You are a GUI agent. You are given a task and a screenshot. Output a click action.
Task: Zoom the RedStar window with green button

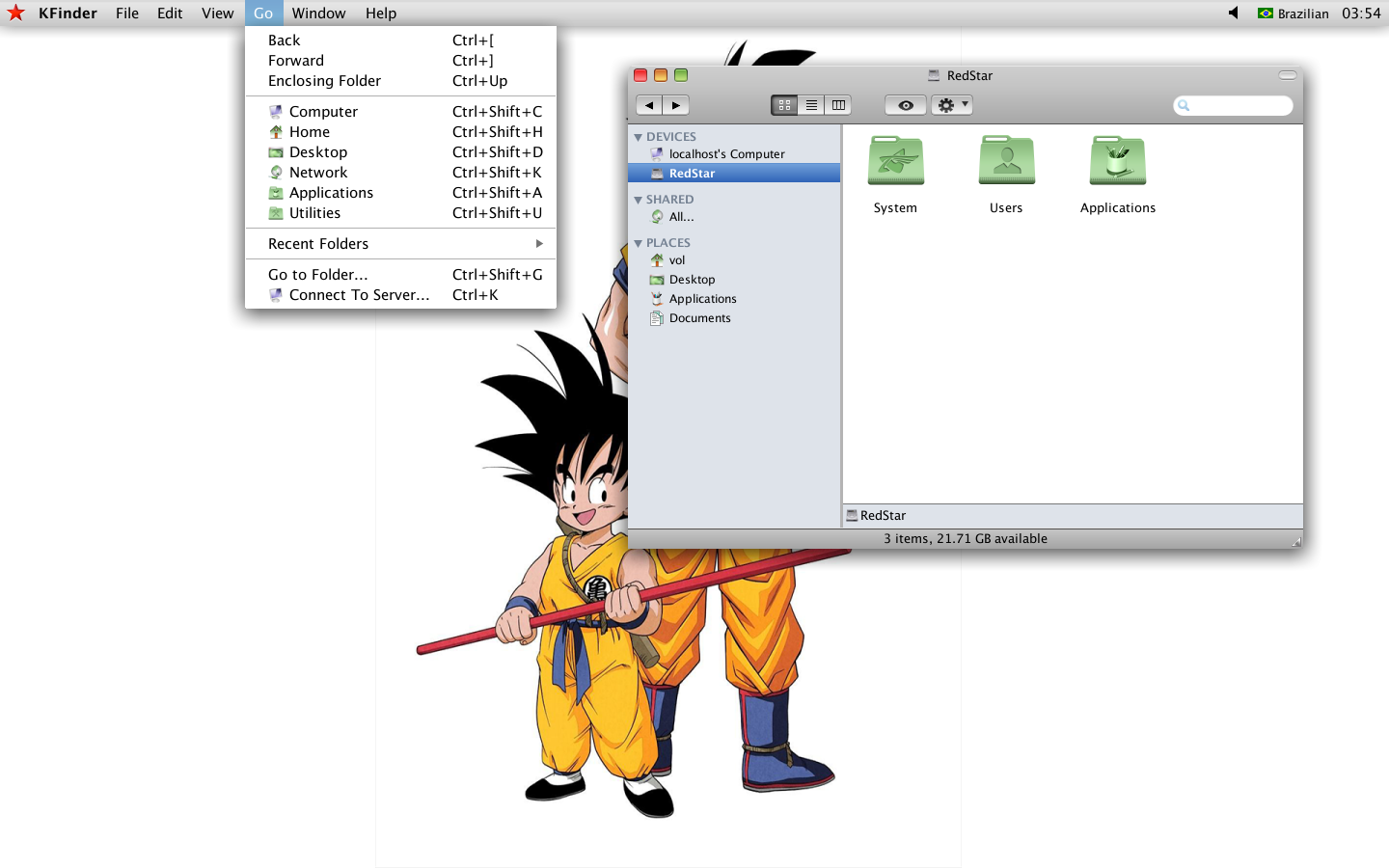[x=681, y=75]
